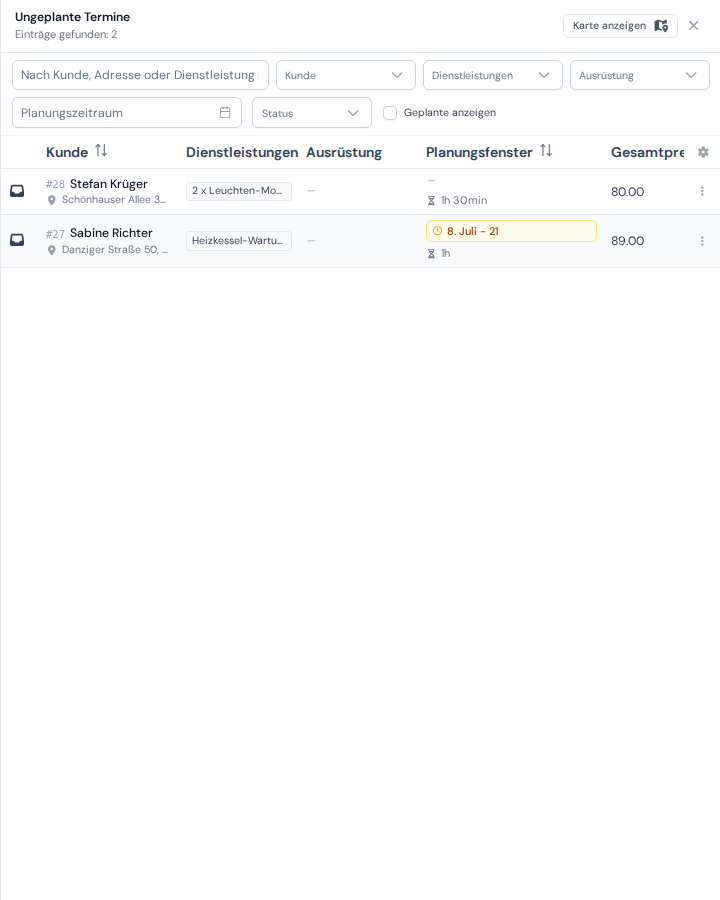Viewport: 720px width, 900px height.
Task: Sort by Planungsfenster column arrows
Action: pyautogui.click(x=546, y=151)
